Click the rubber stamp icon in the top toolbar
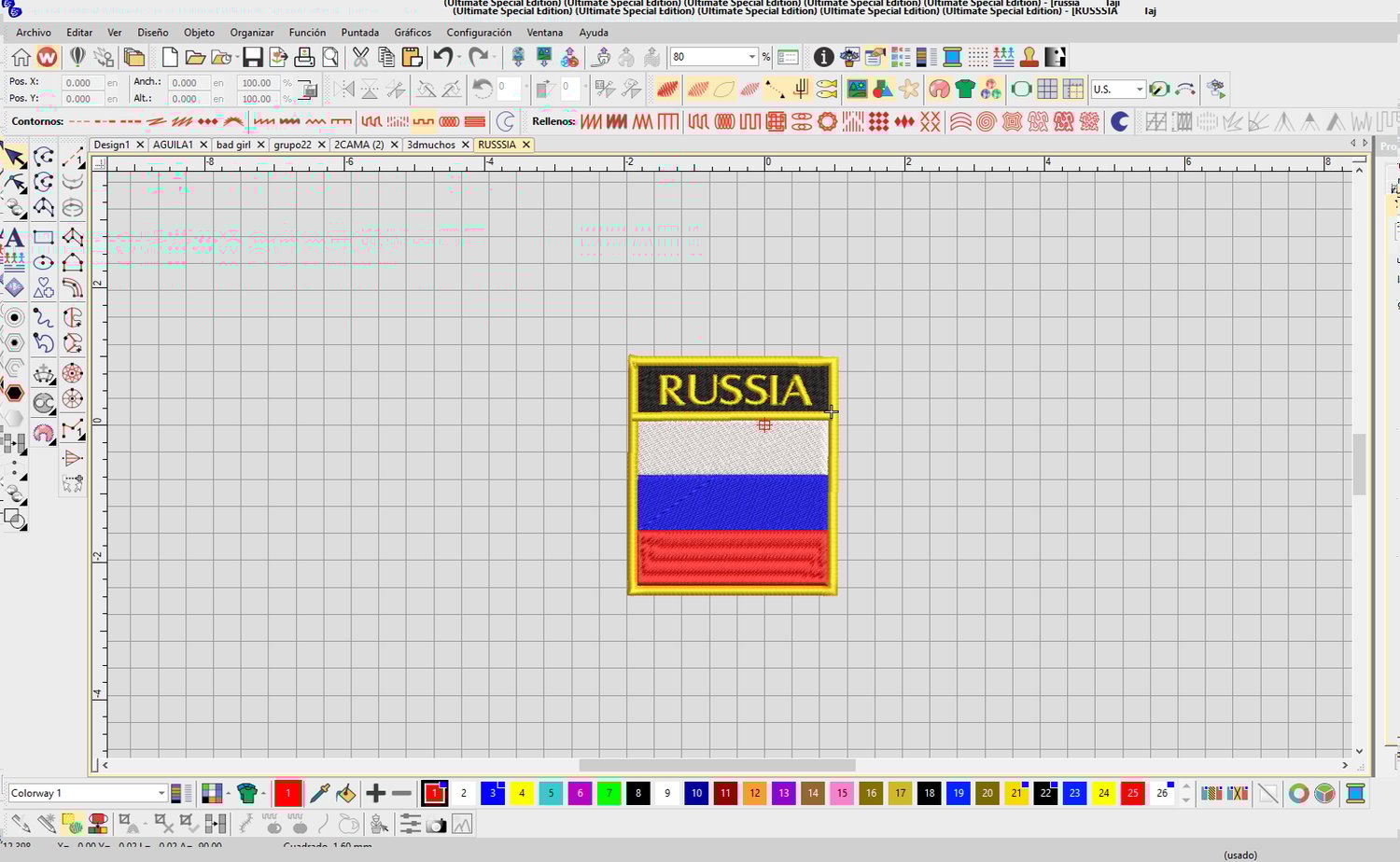This screenshot has height=862, width=1400. (1029, 58)
